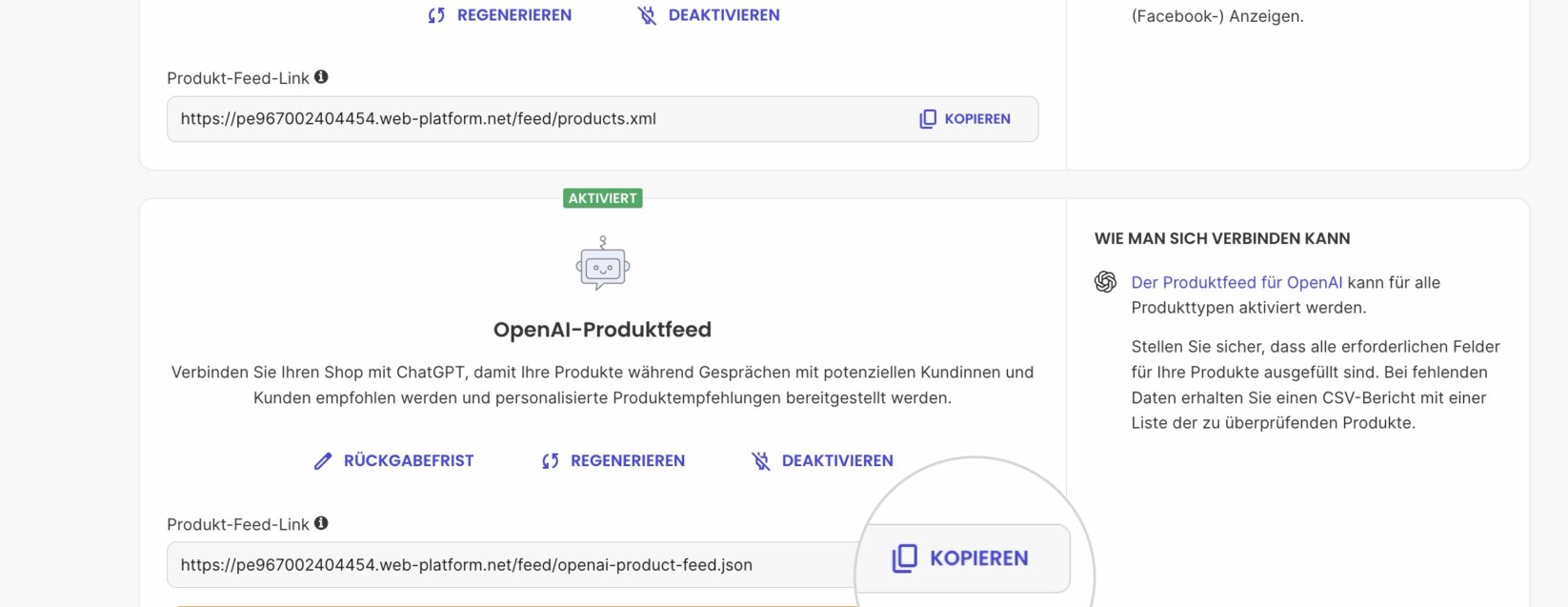The height and width of the screenshot is (607, 1568).
Task: Click the OpenAI logo in help panel
Action: [x=1105, y=282]
